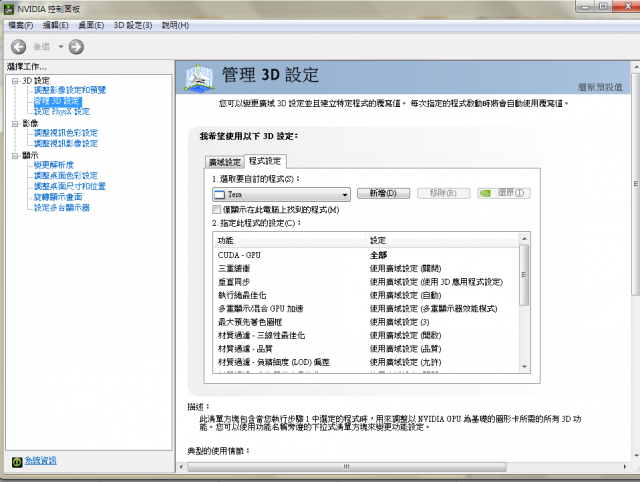The height and width of the screenshot is (482, 640).
Task: Click the horizontal scrollbar right arrow
Action: coord(624,466)
